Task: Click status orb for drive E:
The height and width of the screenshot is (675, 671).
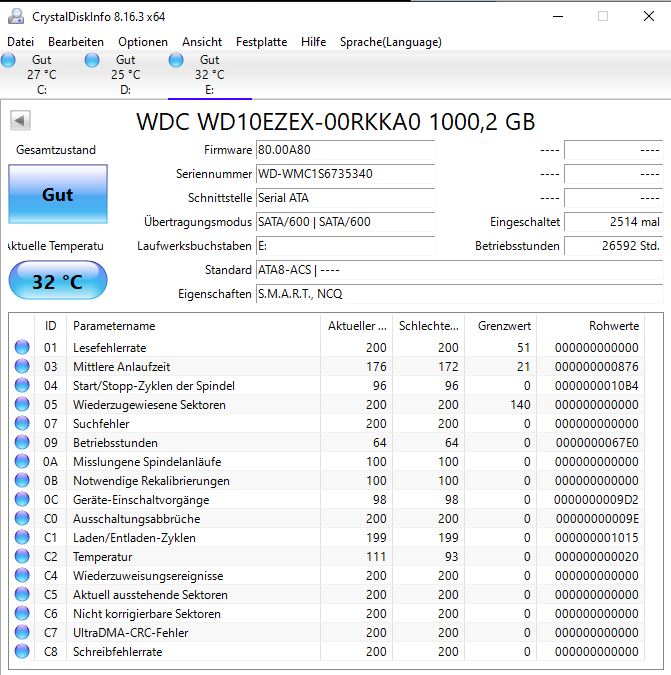Action: 176,60
